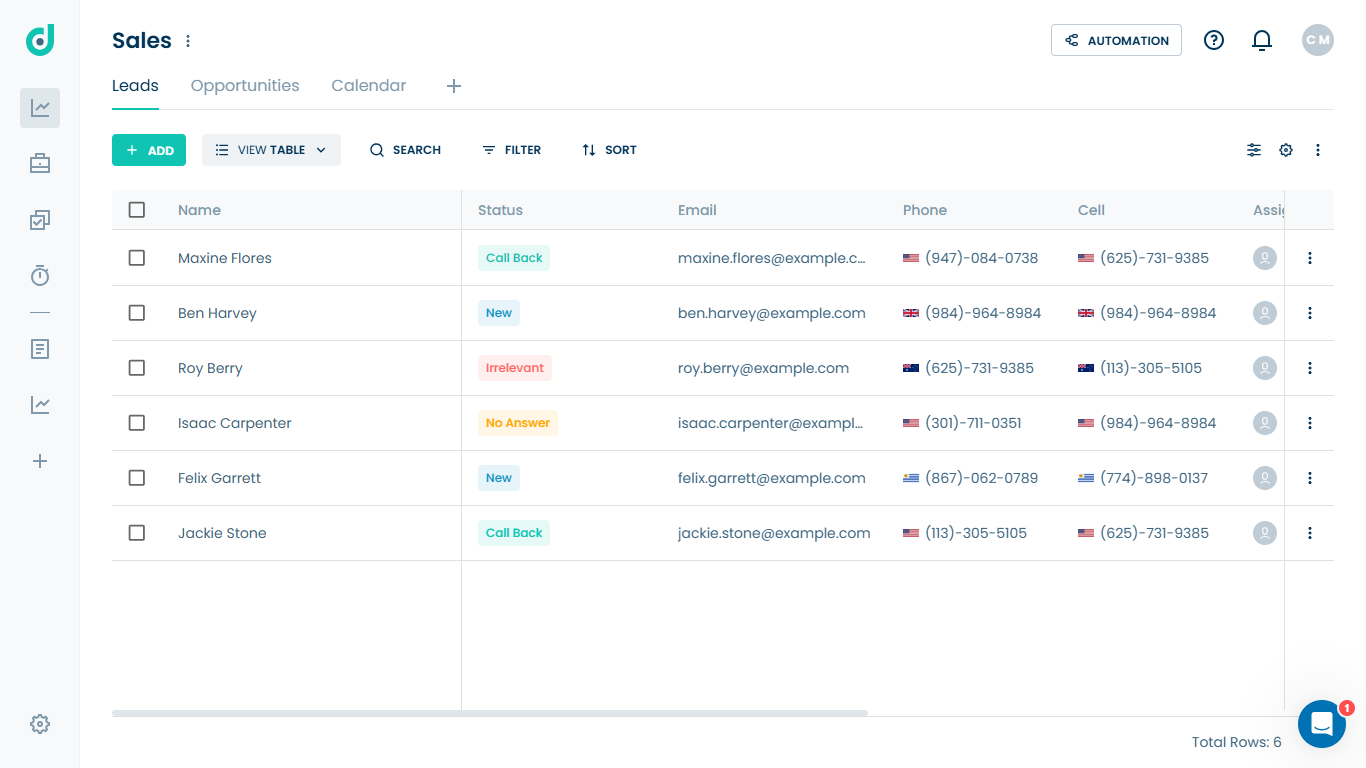The width and height of the screenshot is (1366, 768).
Task: Change Ben Harvey New status
Action: click(499, 313)
